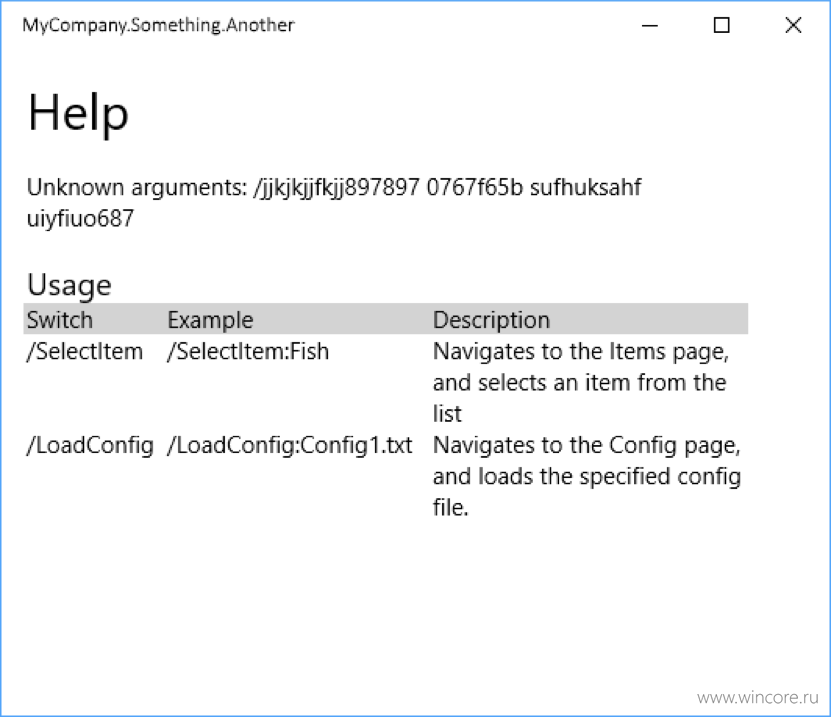Maximize the application window

pos(721,25)
